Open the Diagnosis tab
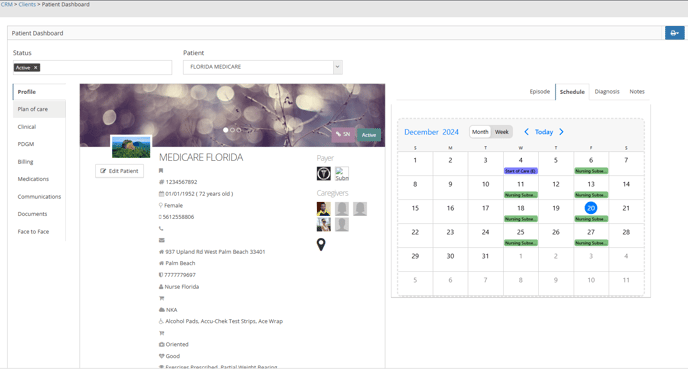Image resolution: width=688 pixels, height=369 pixels. tap(607, 91)
